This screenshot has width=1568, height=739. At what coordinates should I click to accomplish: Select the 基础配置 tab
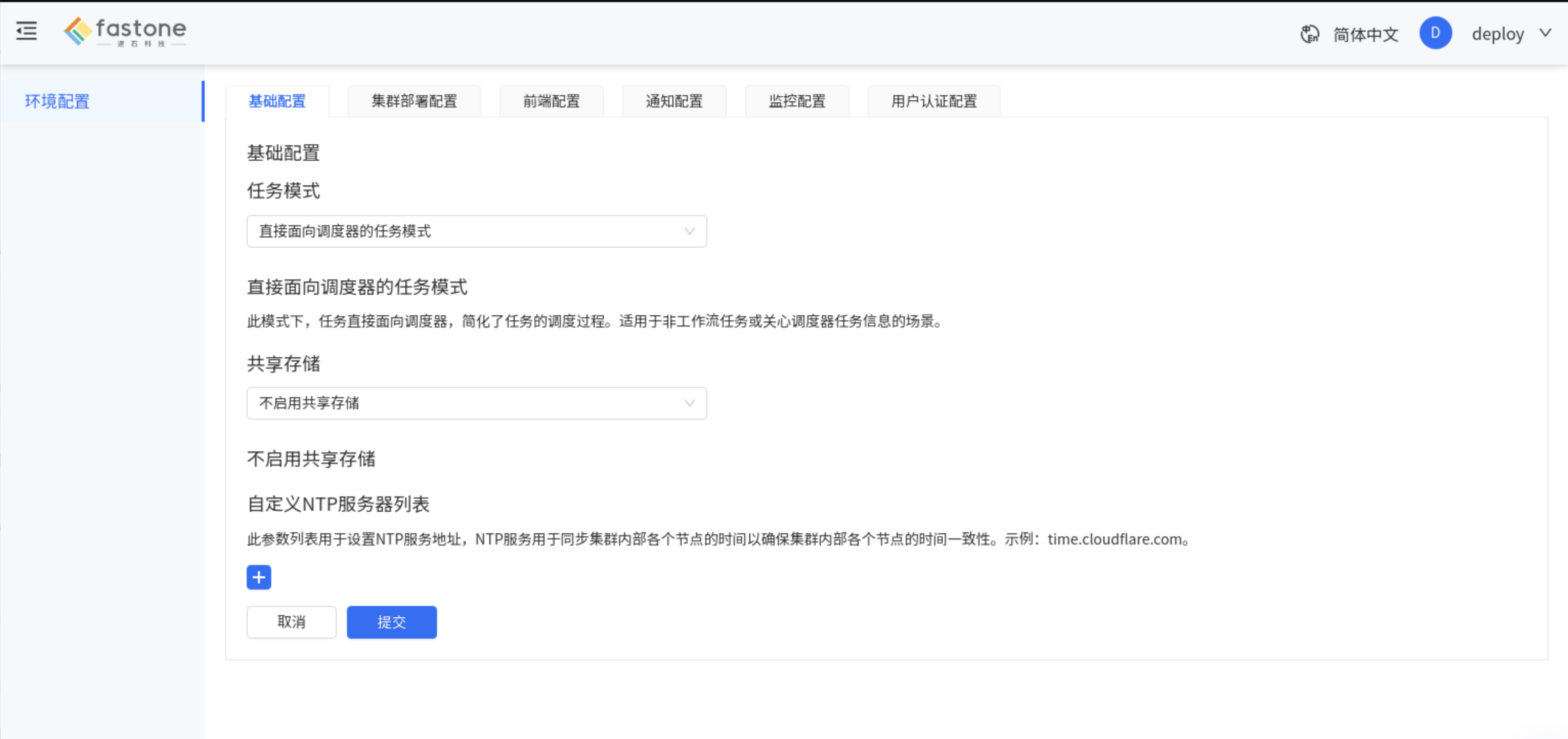[x=277, y=101]
